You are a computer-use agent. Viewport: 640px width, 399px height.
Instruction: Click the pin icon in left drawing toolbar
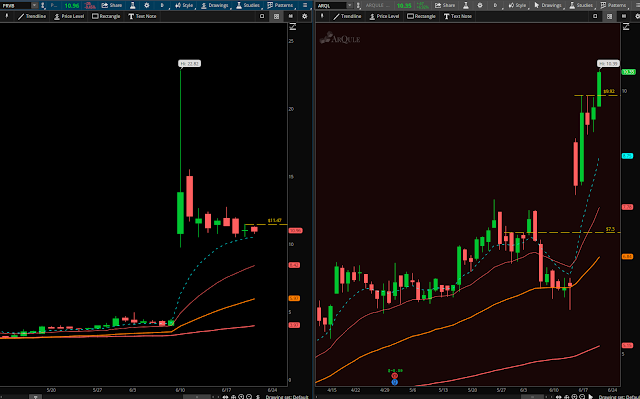(7, 16)
